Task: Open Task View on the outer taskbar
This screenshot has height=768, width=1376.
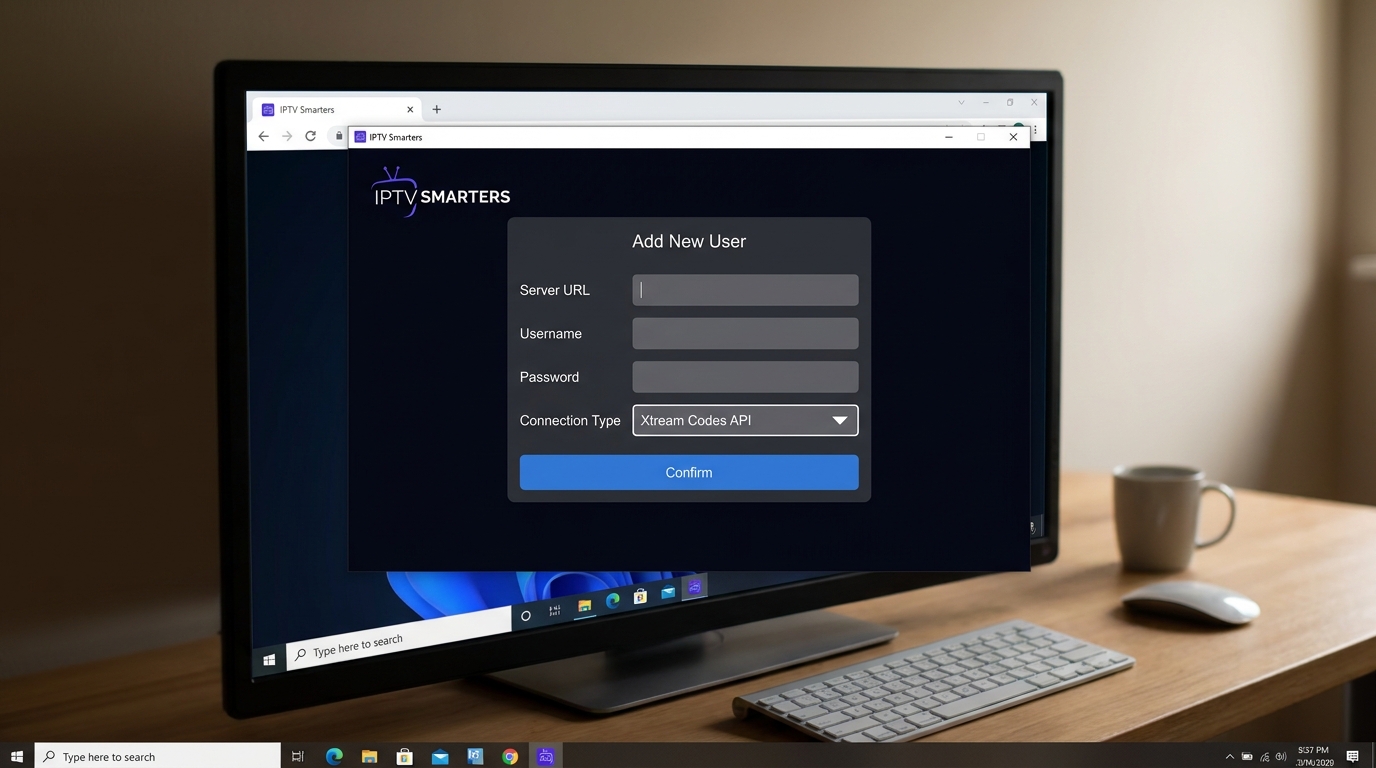Action: coord(297,756)
